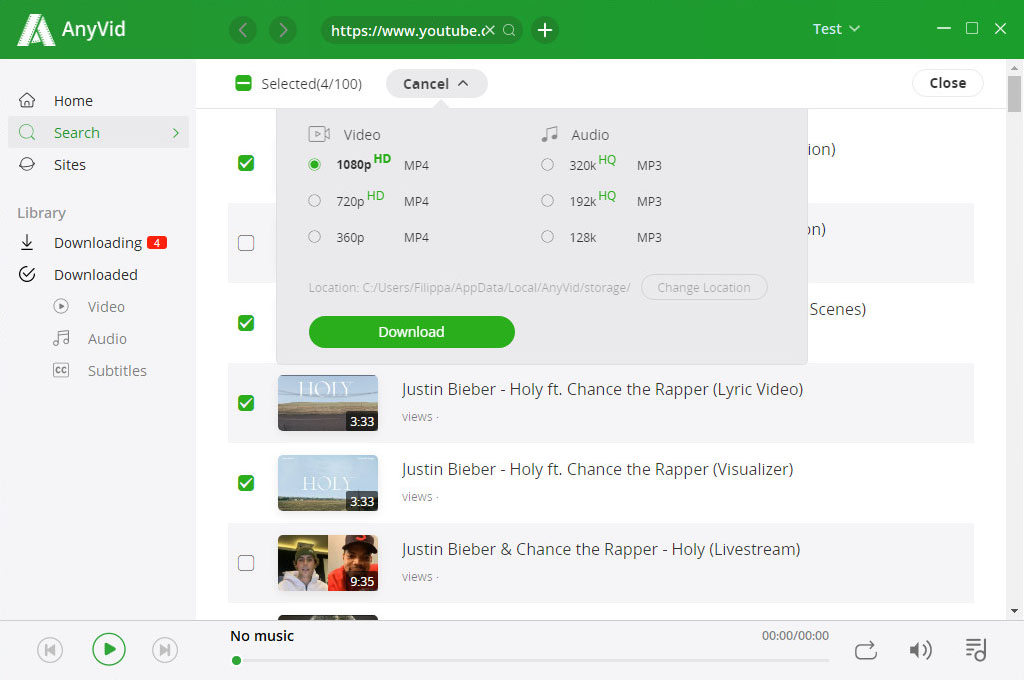Open Search in the sidebar
Viewport: 1024px width, 680px height.
(x=98, y=133)
